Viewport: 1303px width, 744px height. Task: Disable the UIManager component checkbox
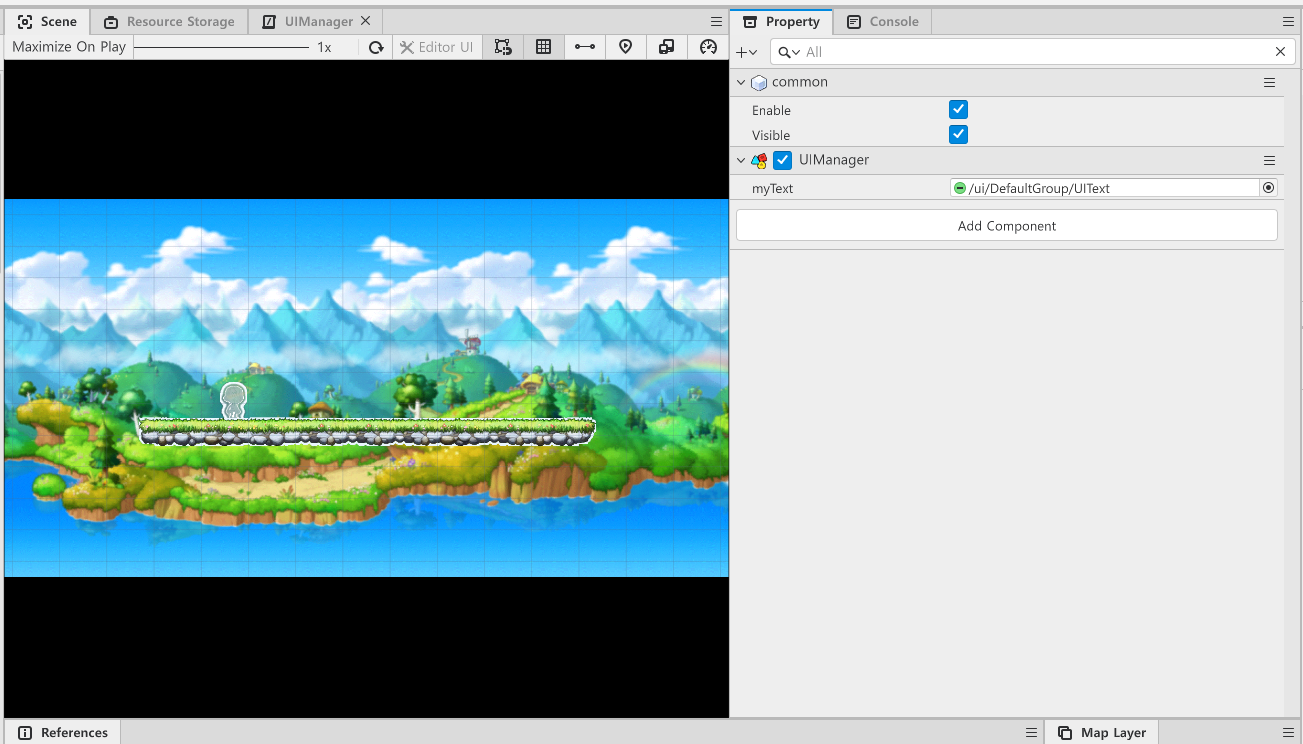point(783,160)
